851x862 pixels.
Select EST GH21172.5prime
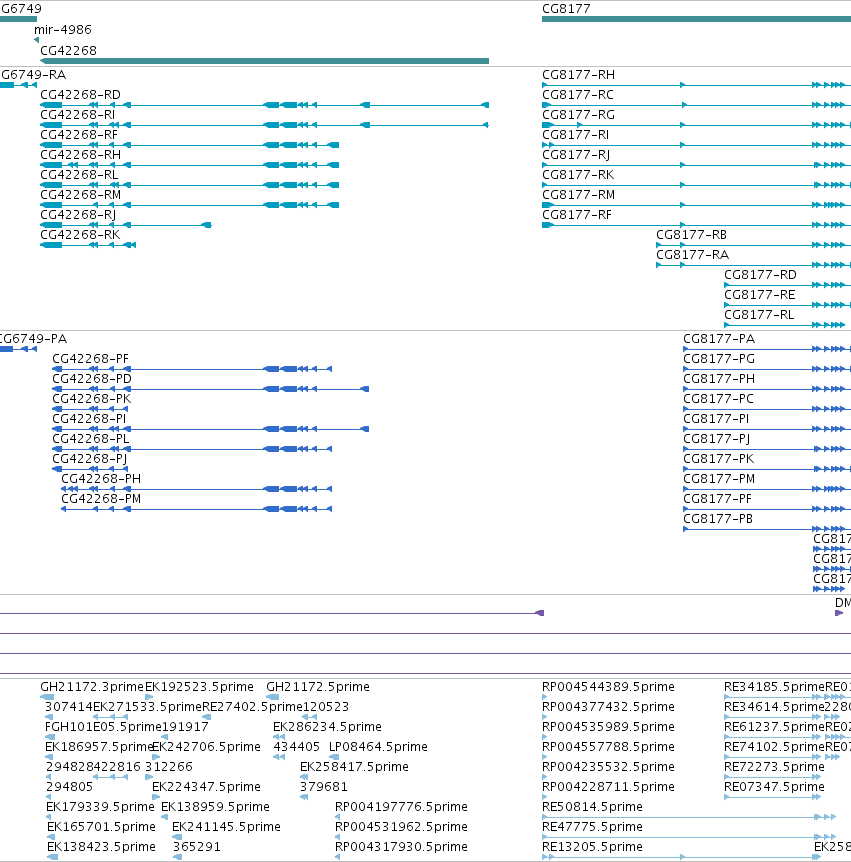[x=318, y=687]
